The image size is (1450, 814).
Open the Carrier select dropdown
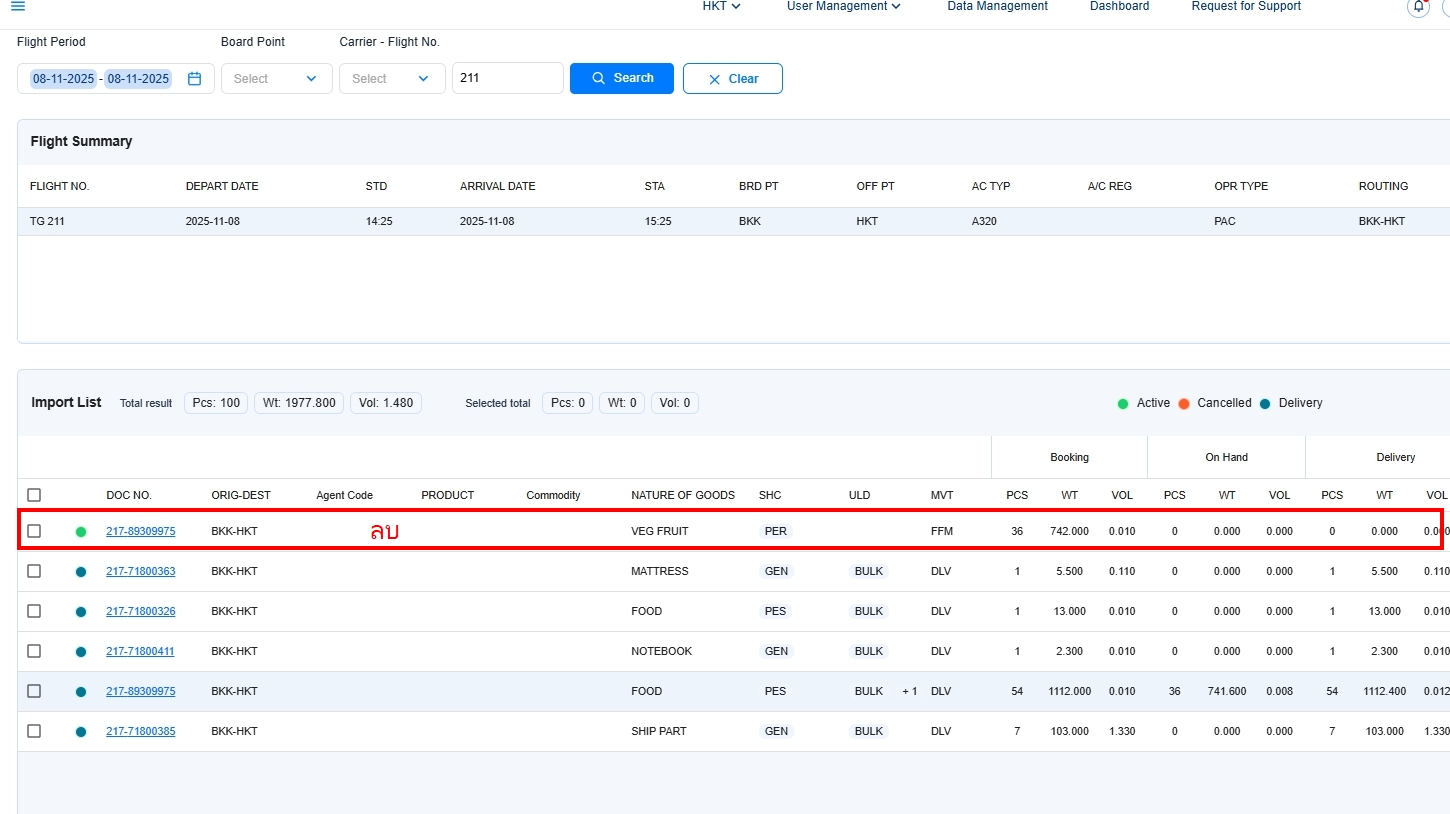pos(392,79)
